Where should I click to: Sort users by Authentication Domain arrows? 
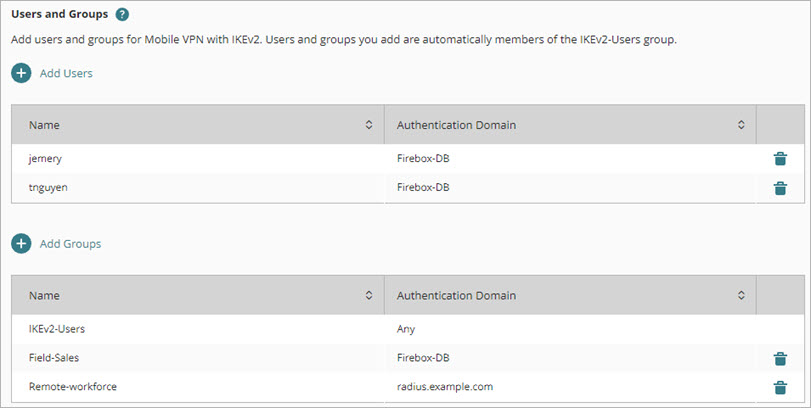(741, 125)
